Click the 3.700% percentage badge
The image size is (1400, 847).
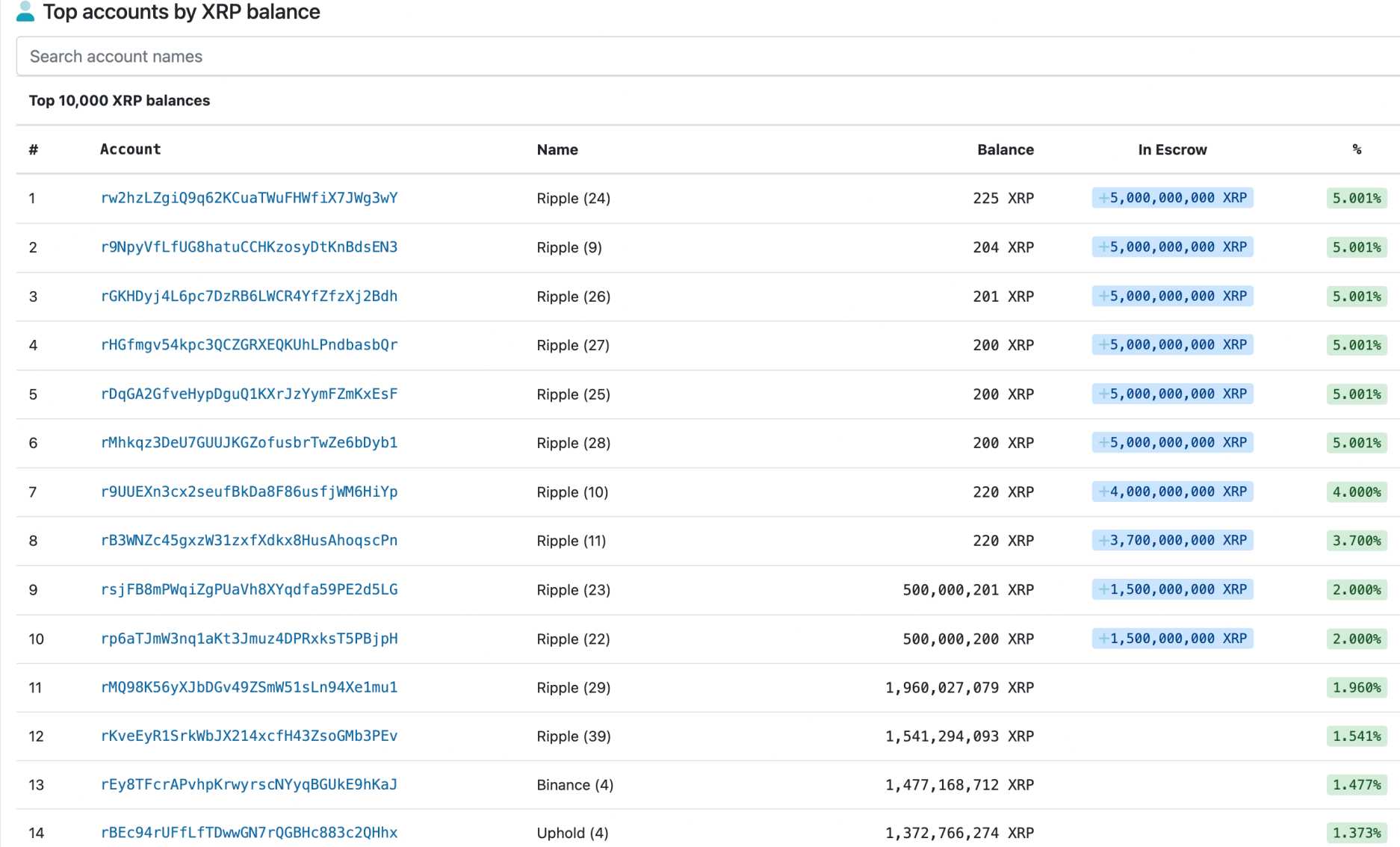(x=1357, y=541)
